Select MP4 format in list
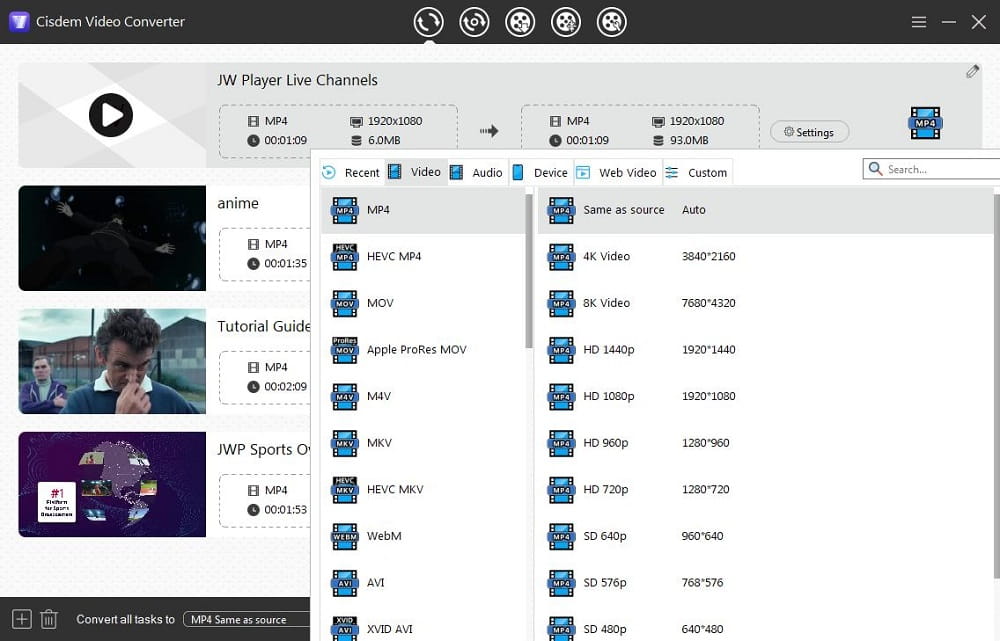Screen dimensions: 1000x641 point(423,210)
